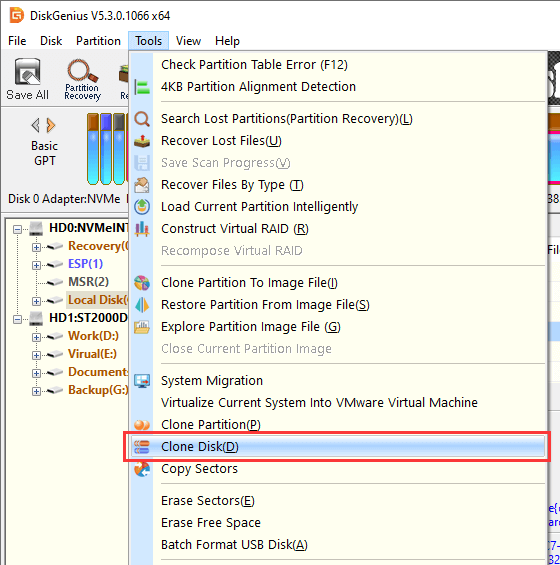Click the Save All toolbar icon

click(x=27, y=79)
